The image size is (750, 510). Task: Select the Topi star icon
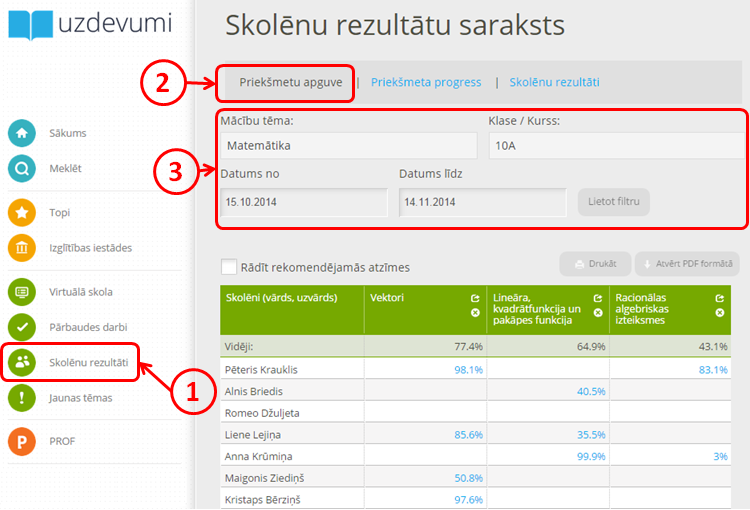click(22, 213)
